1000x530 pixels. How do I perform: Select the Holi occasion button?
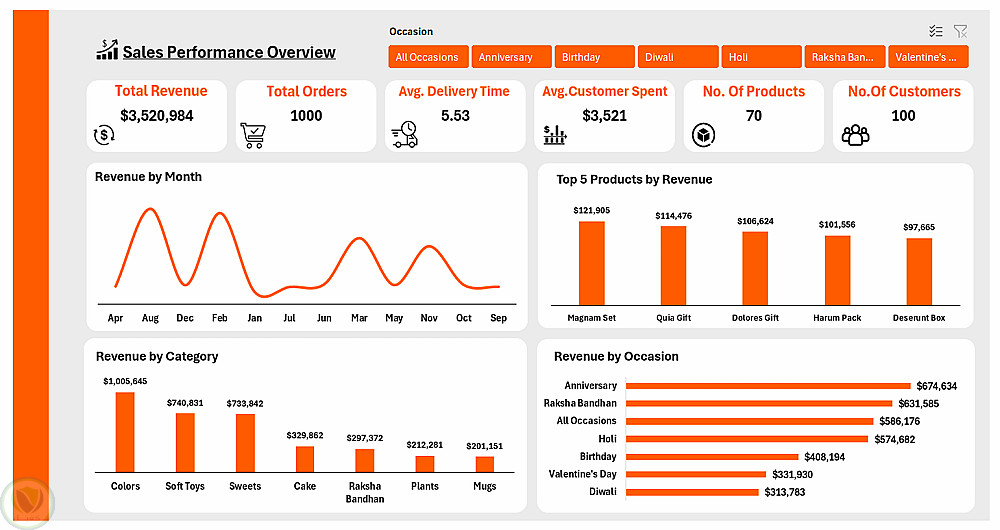tap(761, 57)
